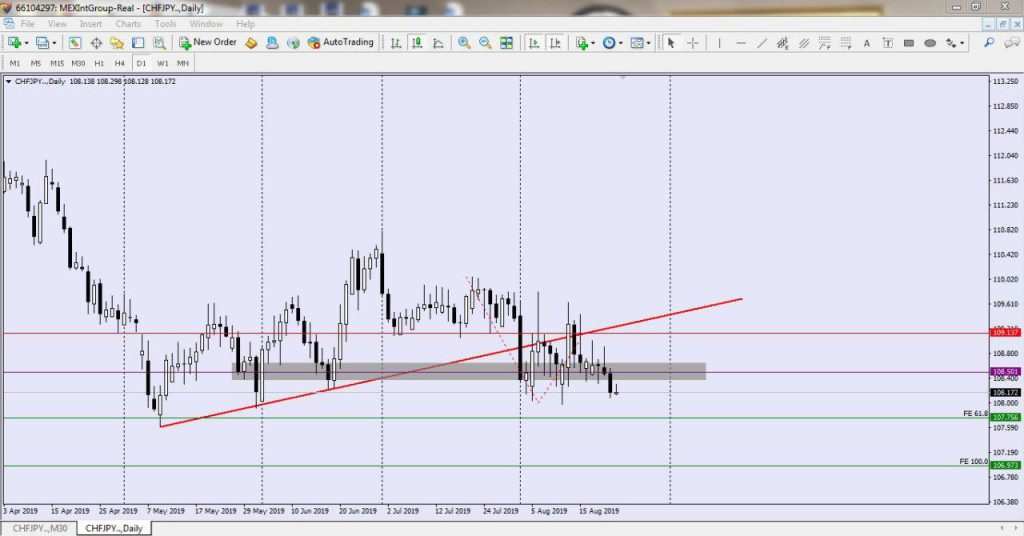Select the ellipse drawing tool

point(930,43)
